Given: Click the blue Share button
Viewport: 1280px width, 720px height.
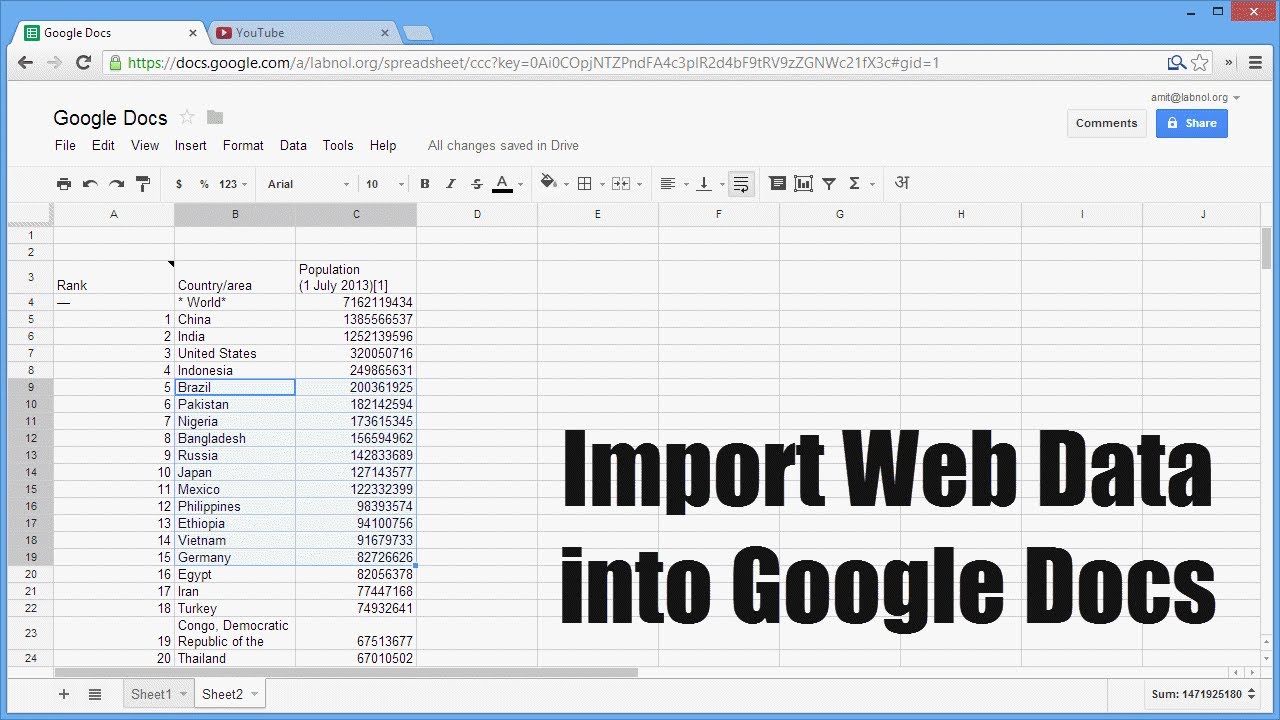Looking at the screenshot, I should pos(1192,123).
